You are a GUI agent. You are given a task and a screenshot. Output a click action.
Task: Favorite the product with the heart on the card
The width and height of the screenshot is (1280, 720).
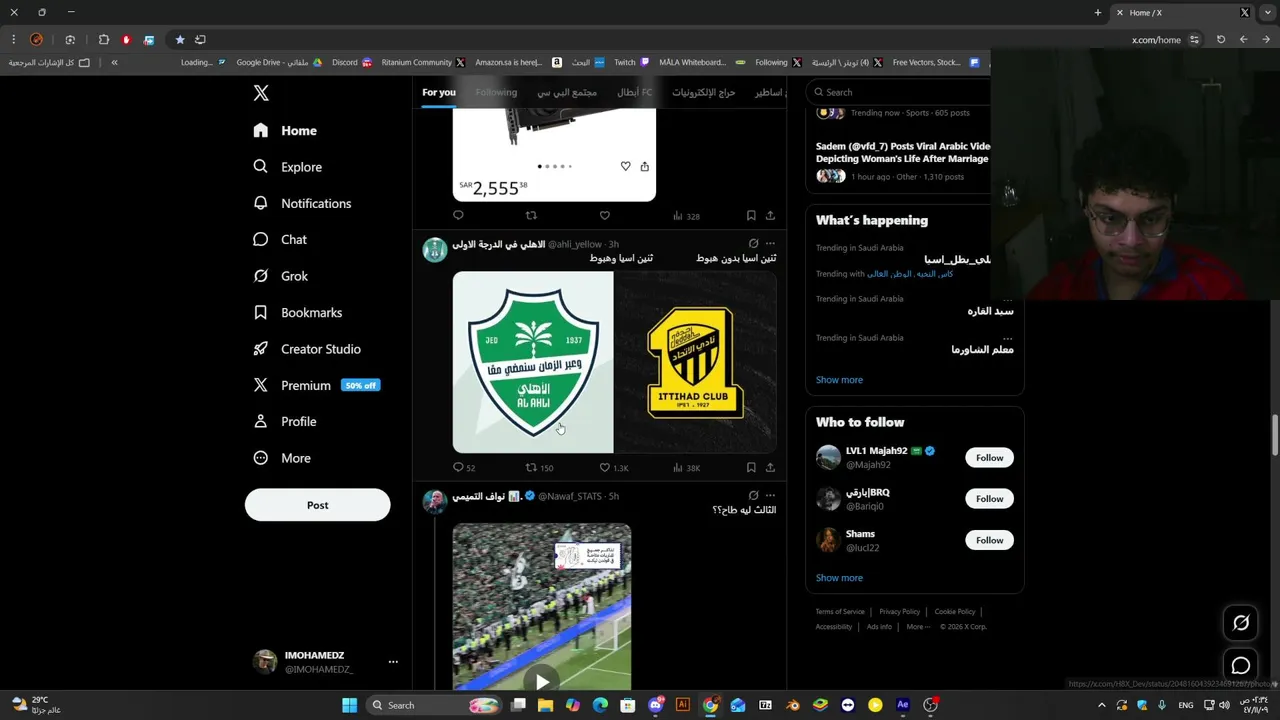point(625,166)
